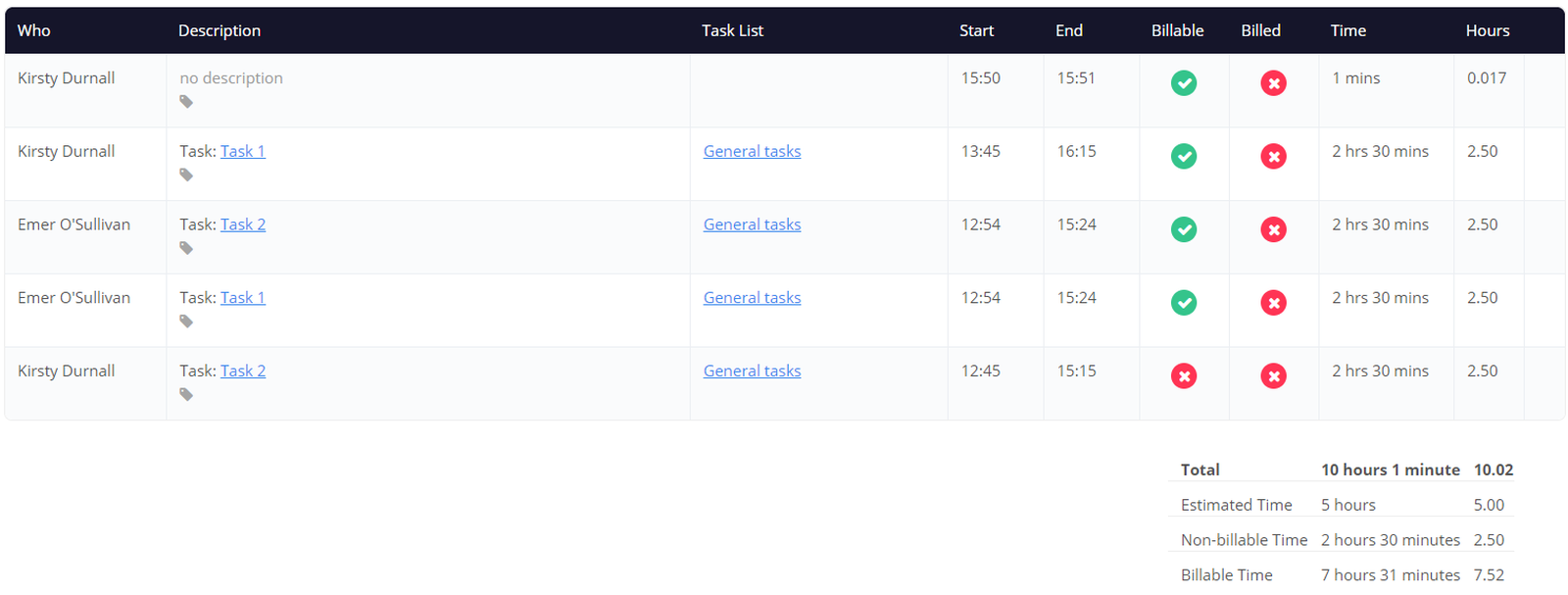Sort by the Description column header
The image size is (1568, 595).
pyautogui.click(x=220, y=30)
